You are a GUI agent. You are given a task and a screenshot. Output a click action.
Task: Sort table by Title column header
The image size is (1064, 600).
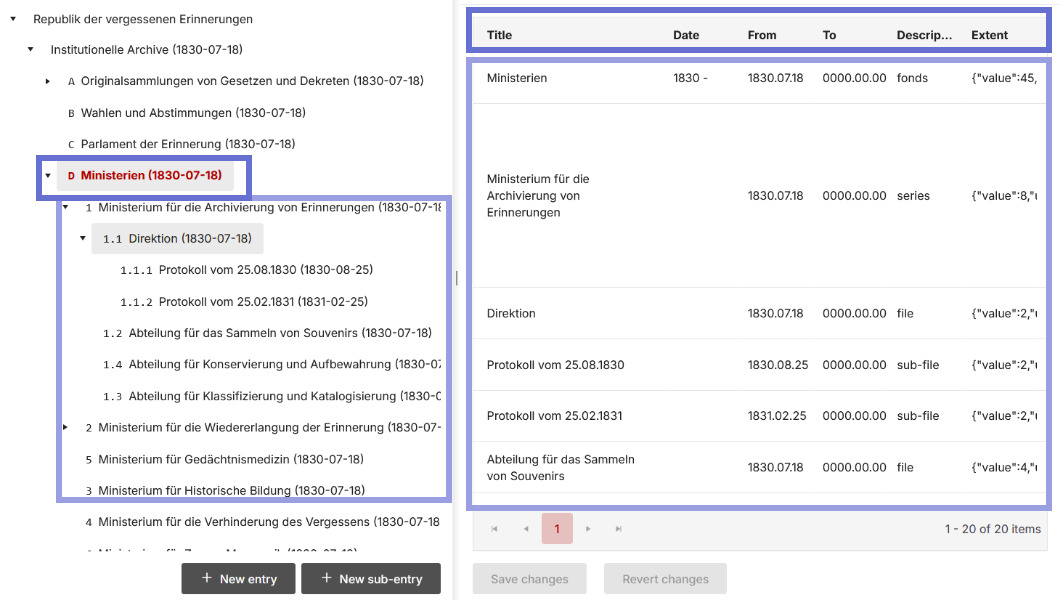[499, 35]
